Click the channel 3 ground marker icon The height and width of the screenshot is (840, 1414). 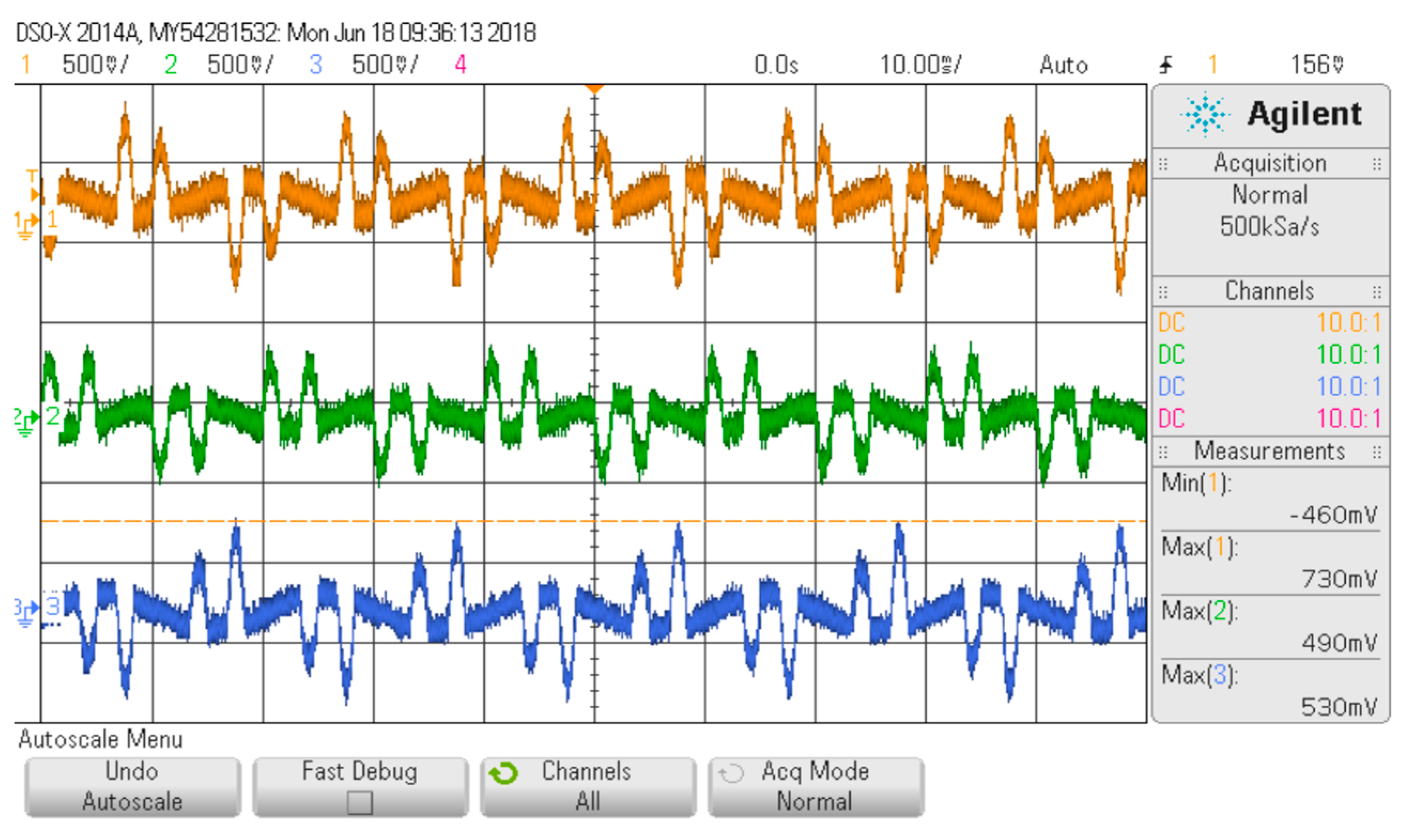(x=25, y=612)
